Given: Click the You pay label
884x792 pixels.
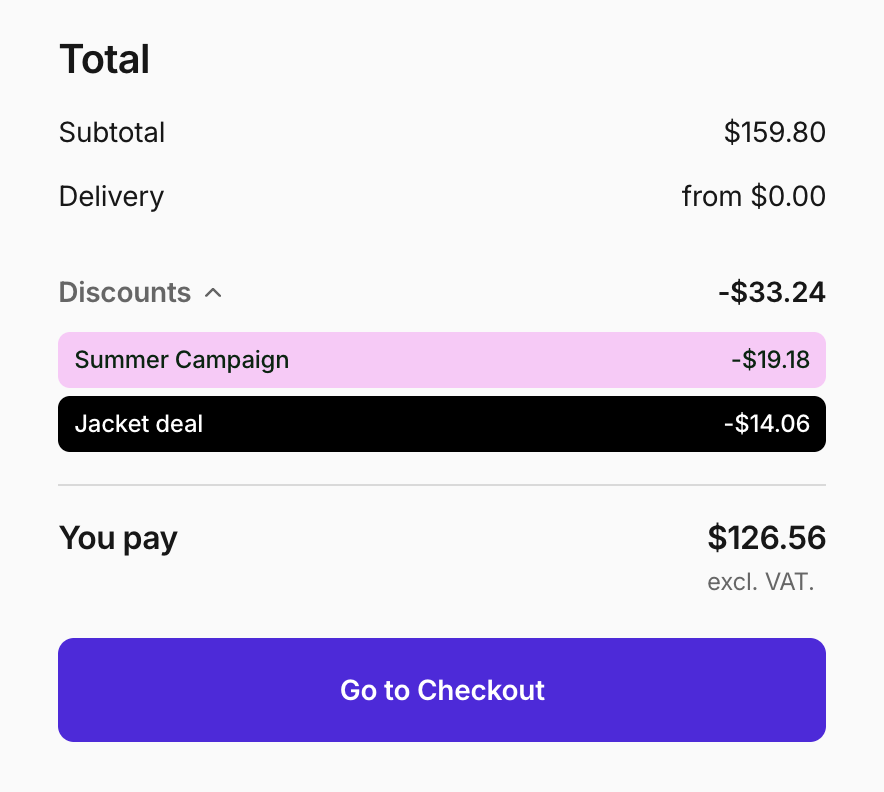Looking at the screenshot, I should point(118,538).
